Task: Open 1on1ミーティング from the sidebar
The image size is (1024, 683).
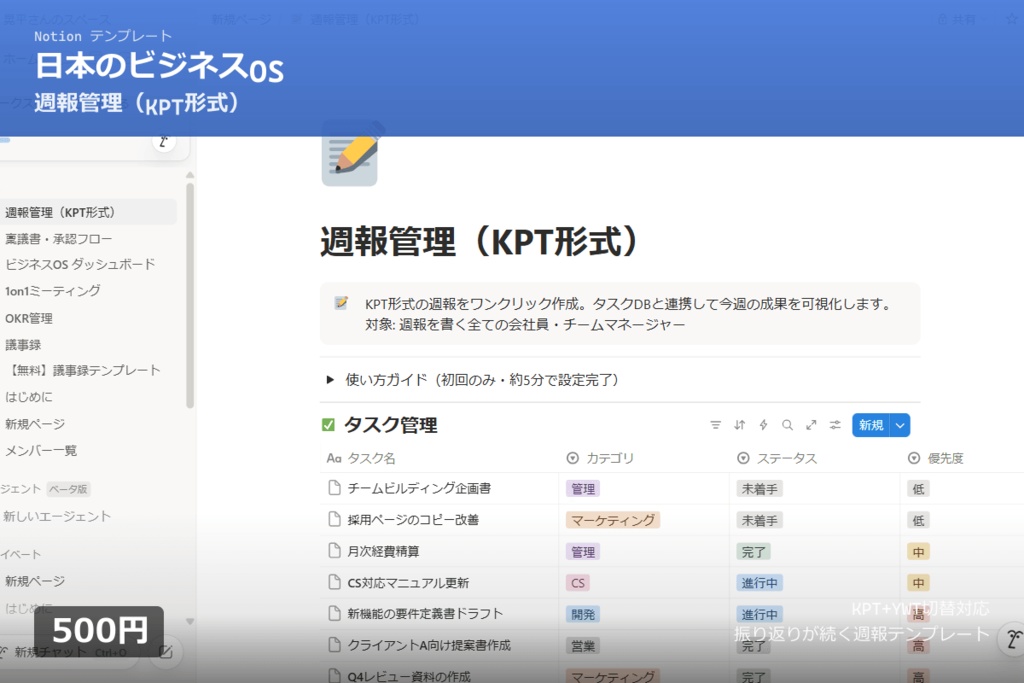Action: coord(48,291)
